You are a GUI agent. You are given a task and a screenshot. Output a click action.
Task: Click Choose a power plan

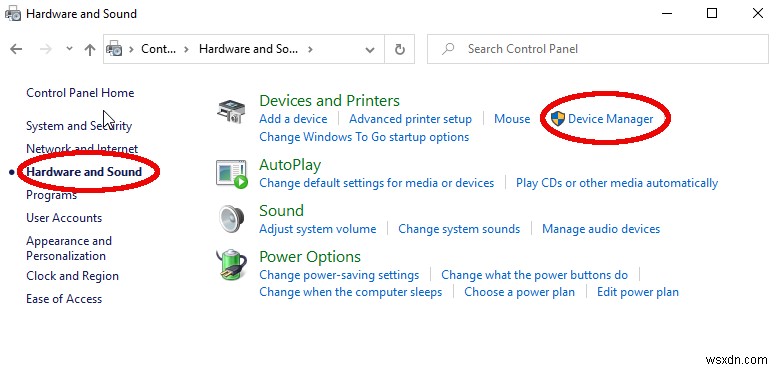pos(519,292)
